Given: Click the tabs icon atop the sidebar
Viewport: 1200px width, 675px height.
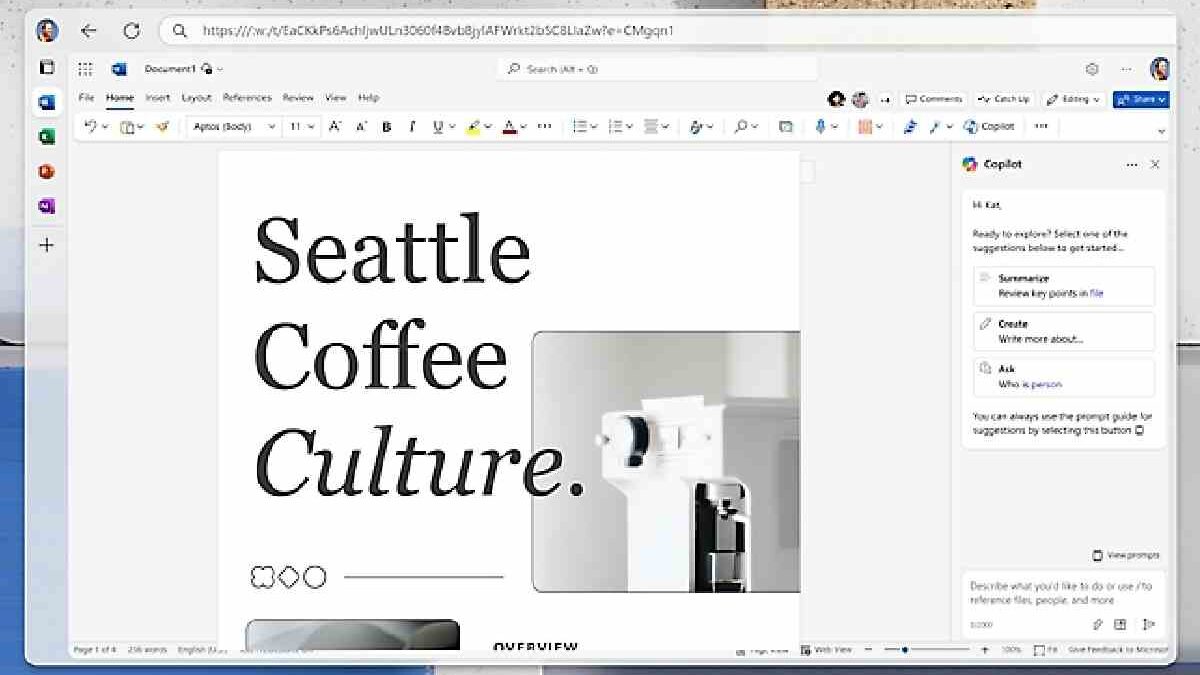Looking at the screenshot, I should tap(46, 67).
